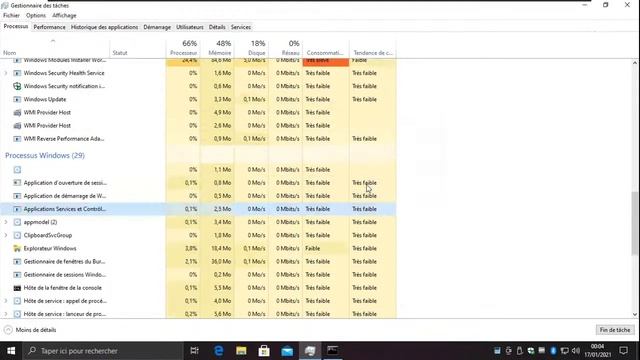Click Gestionnaire de sessions Windo... icon
The width and height of the screenshot is (640, 360).
tap(17, 275)
